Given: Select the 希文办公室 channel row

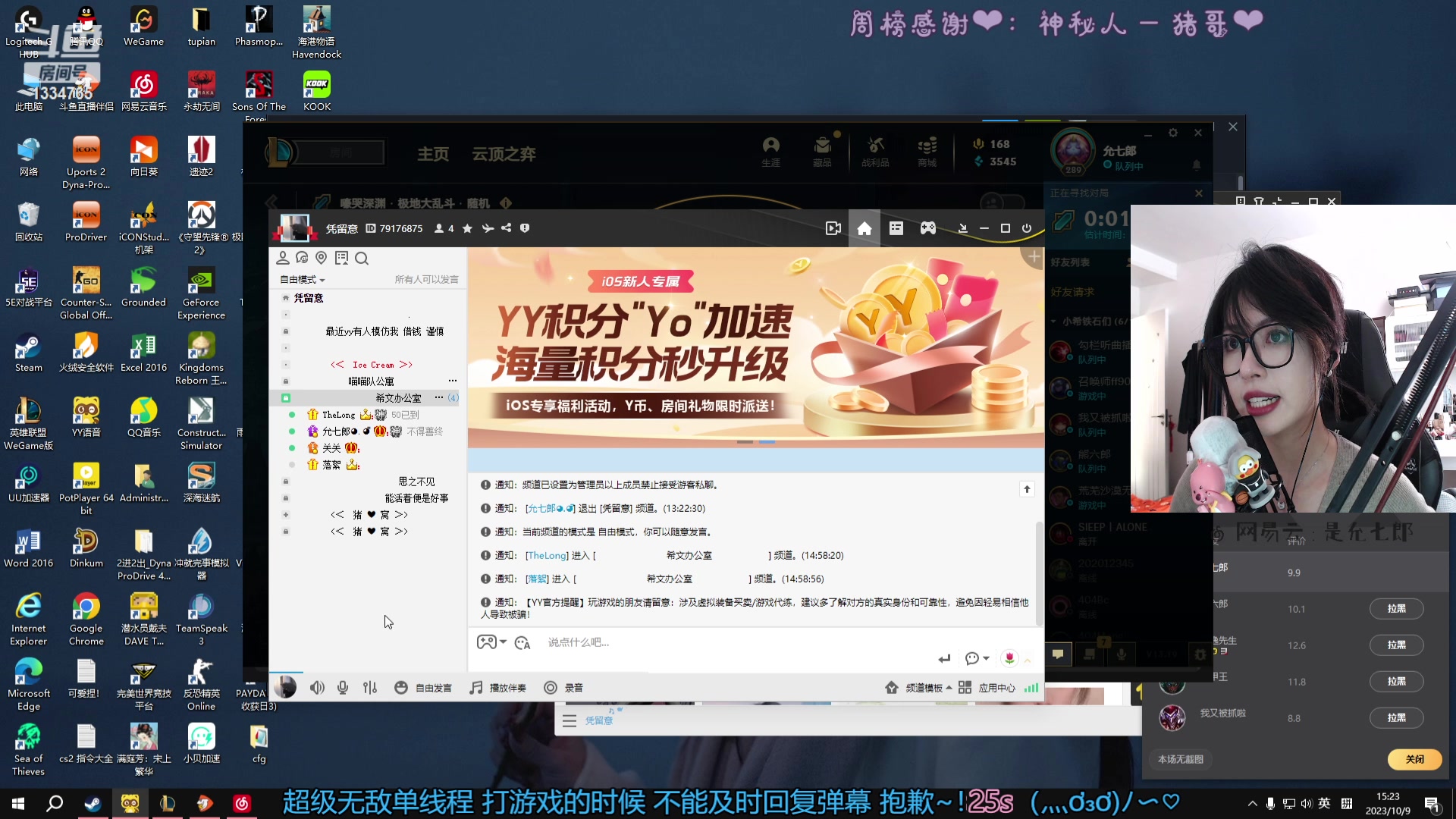Looking at the screenshot, I should tap(367, 398).
